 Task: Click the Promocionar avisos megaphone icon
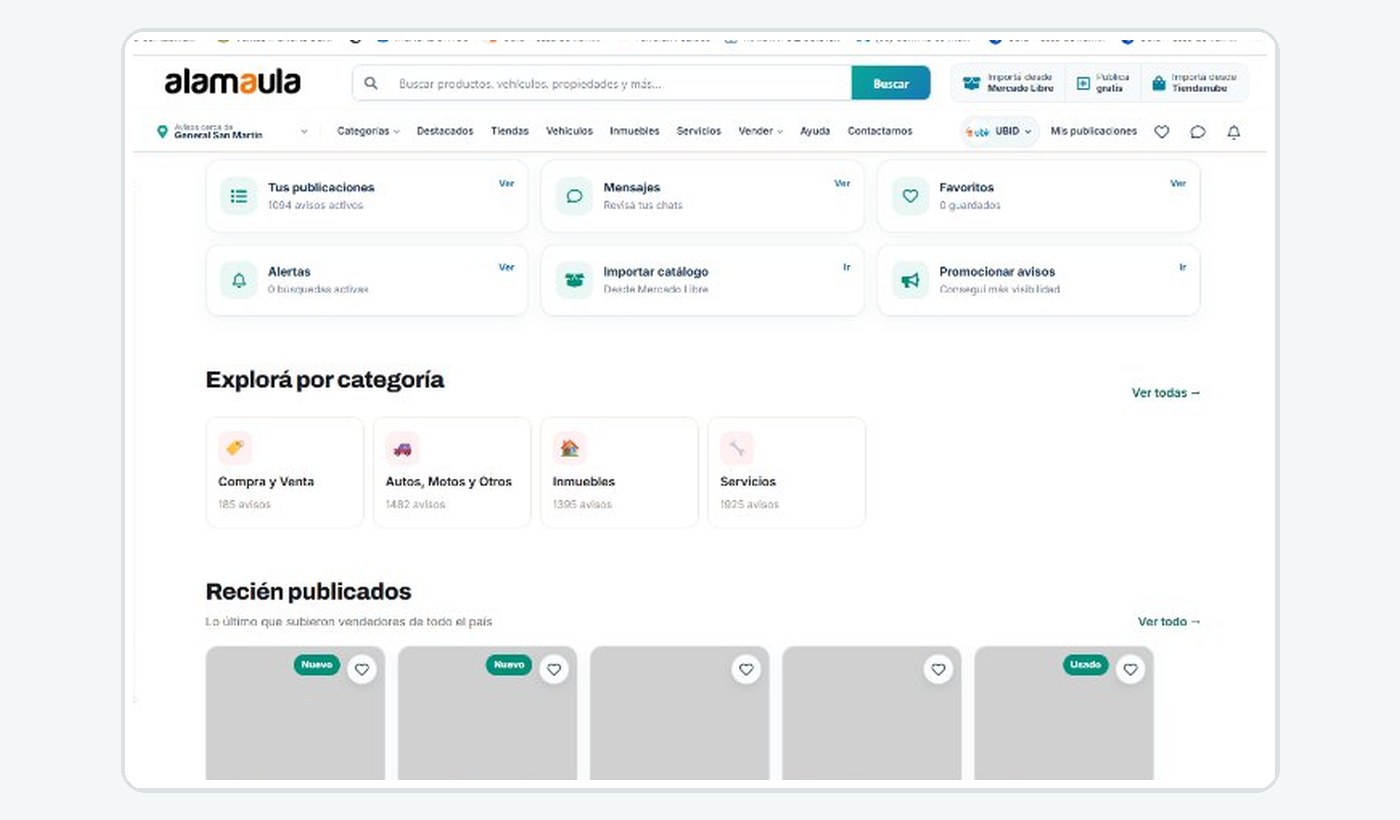(x=910, y=280)
